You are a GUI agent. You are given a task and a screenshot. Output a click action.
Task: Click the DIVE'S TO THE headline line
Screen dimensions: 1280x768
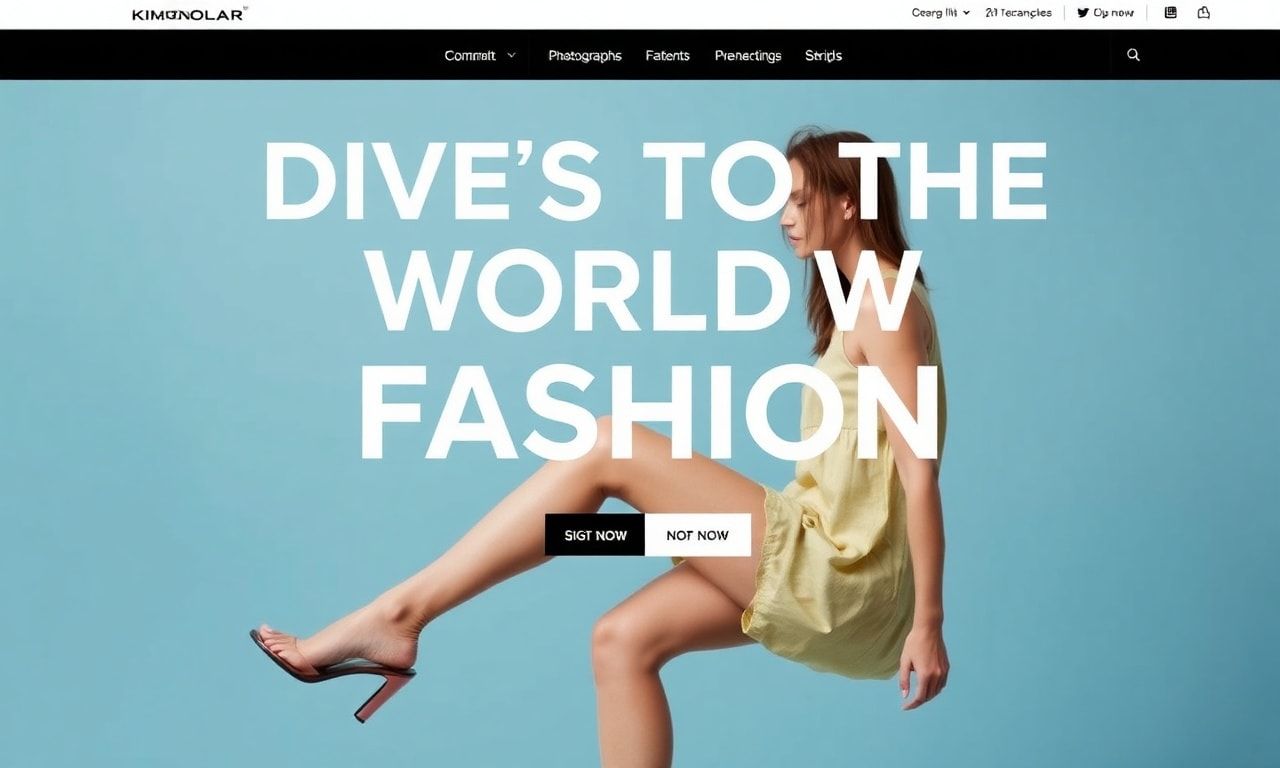pyautogui.click(x=655, y=181)
